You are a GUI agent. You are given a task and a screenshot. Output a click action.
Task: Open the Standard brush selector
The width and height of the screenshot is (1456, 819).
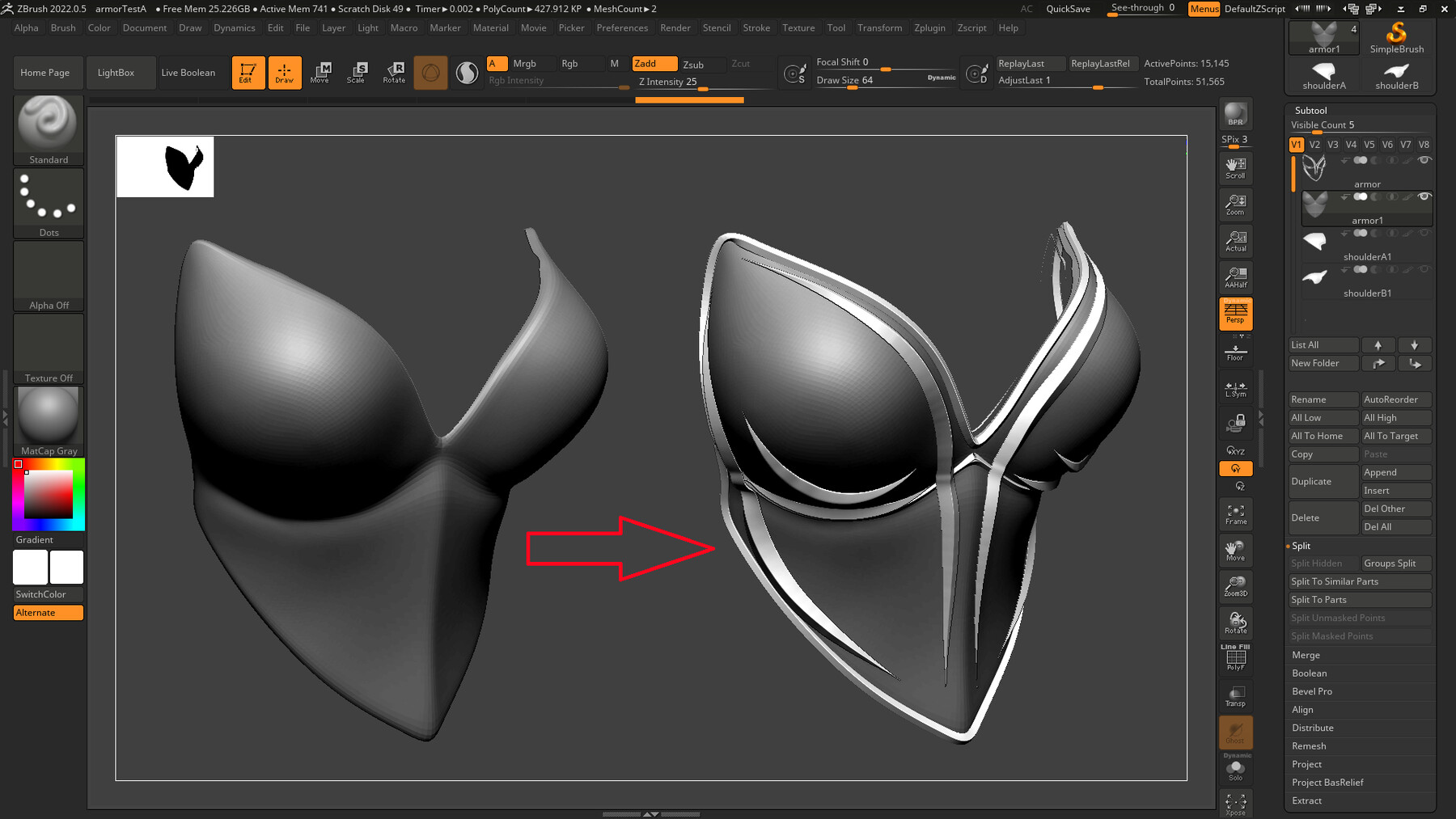tap(49, 130)
